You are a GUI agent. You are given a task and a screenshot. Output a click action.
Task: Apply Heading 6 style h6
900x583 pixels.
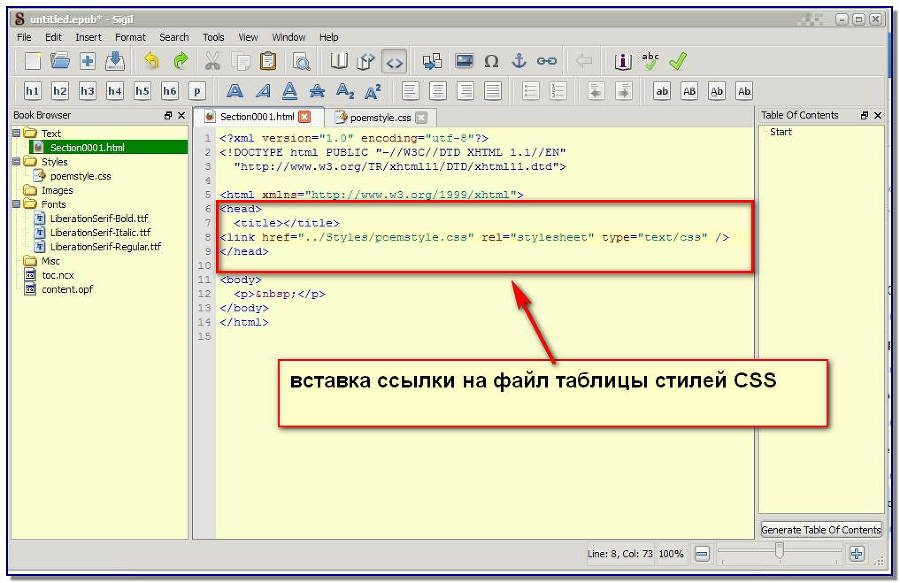click(x=170, y=91)
